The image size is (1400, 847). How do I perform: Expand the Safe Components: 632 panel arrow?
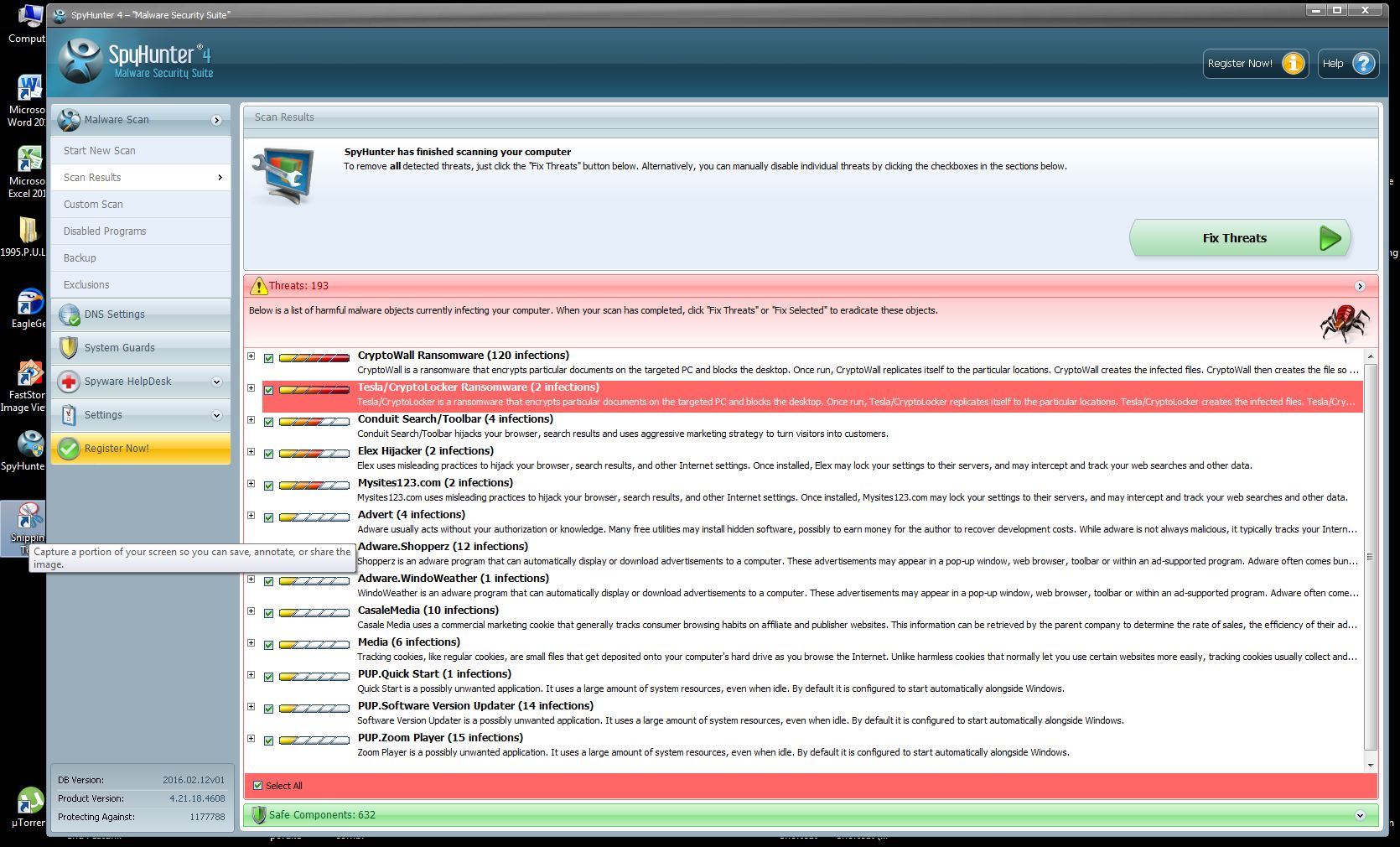(x=1360, y=815)
